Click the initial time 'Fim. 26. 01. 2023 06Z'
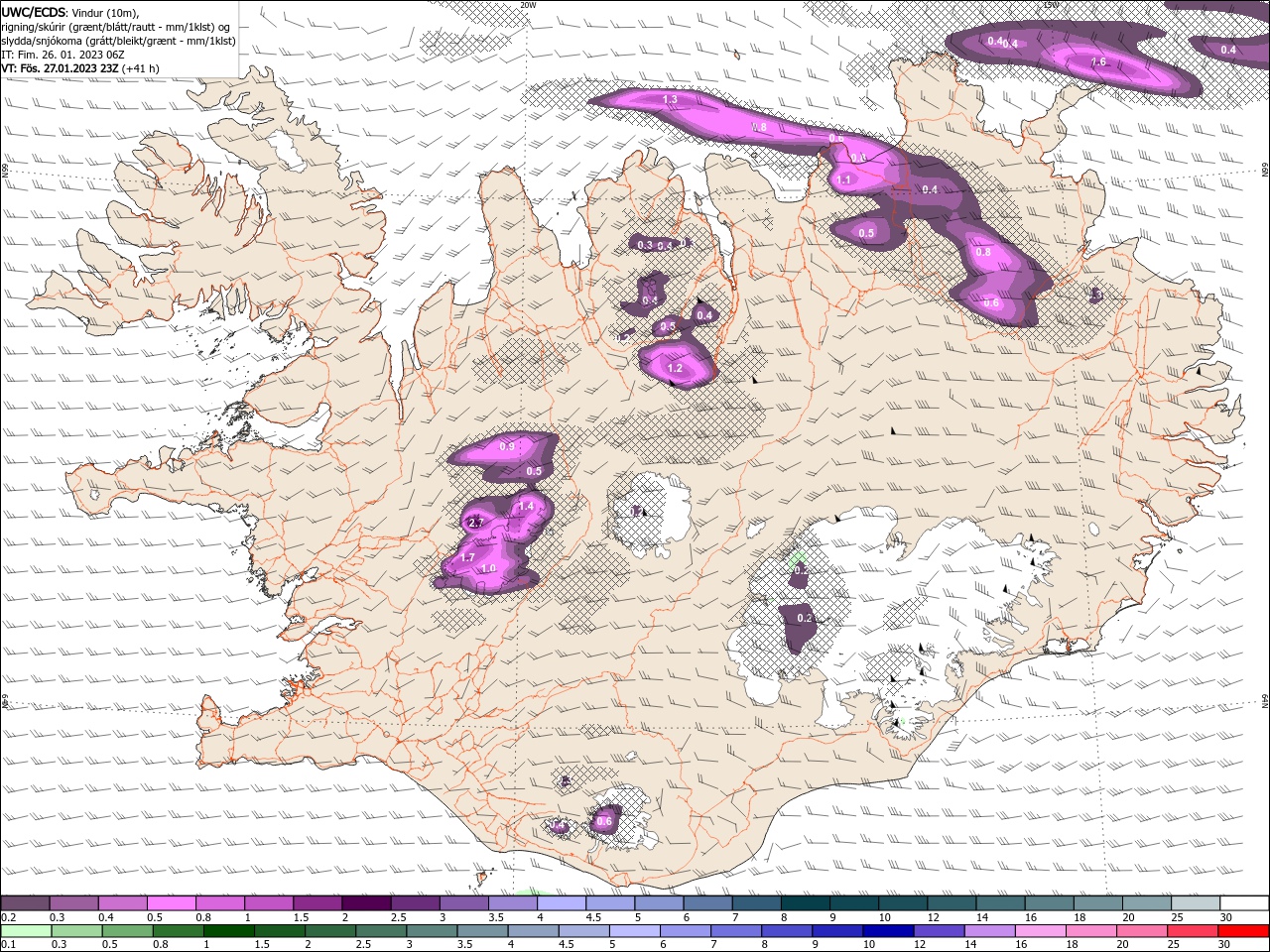 pyautogui.click(x=69, y=55)
